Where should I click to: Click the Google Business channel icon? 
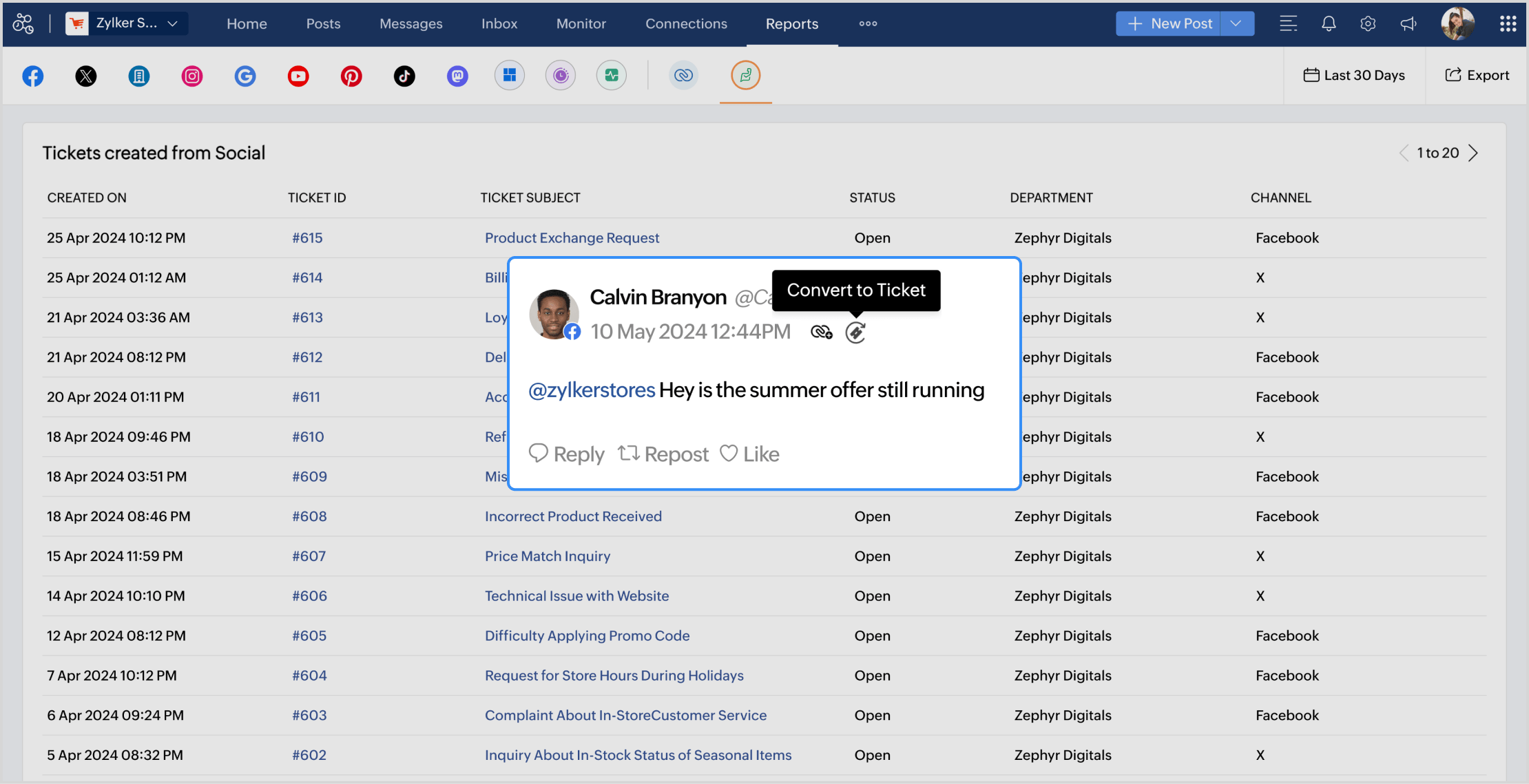pos(245,75)
